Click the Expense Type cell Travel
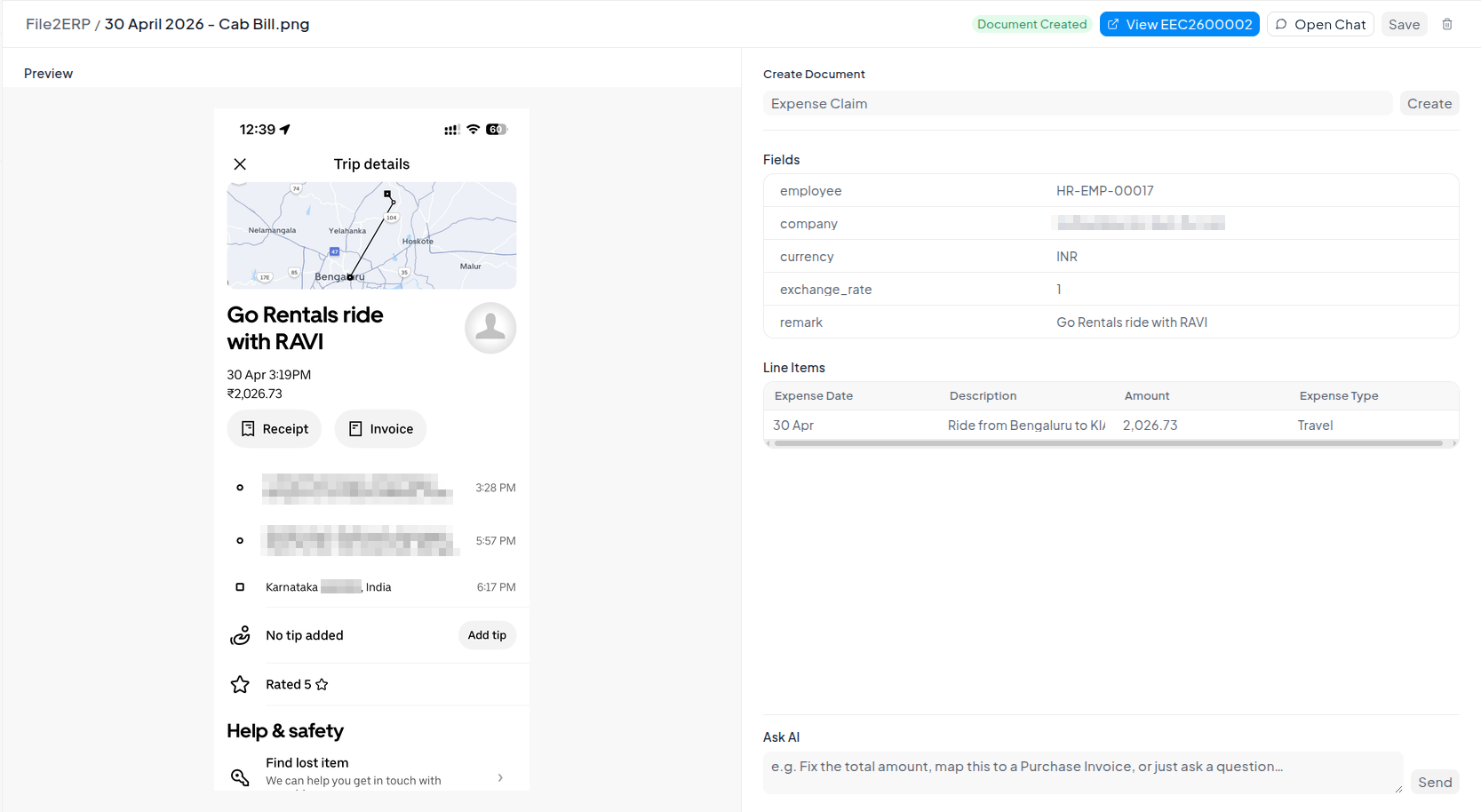 pyautogui.click(x=1315, y=426)
